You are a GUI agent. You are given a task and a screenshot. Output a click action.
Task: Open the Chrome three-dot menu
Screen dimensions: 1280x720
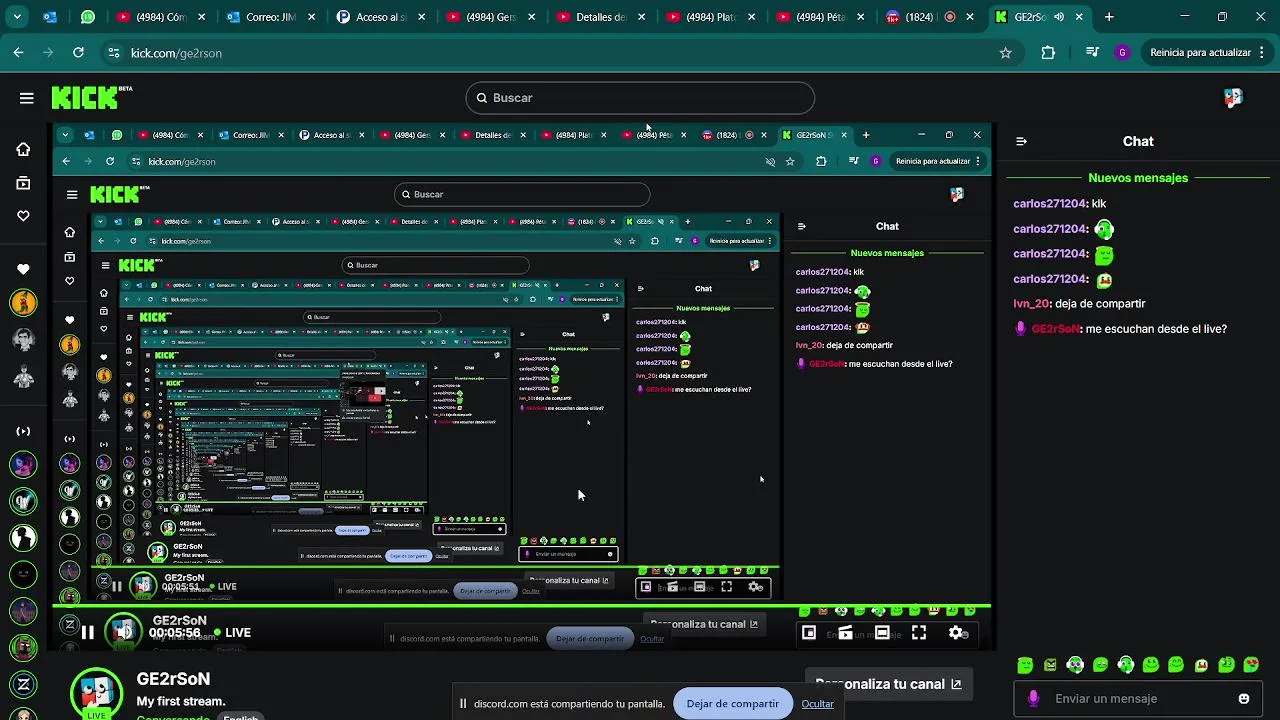[x=1261, y=53]
